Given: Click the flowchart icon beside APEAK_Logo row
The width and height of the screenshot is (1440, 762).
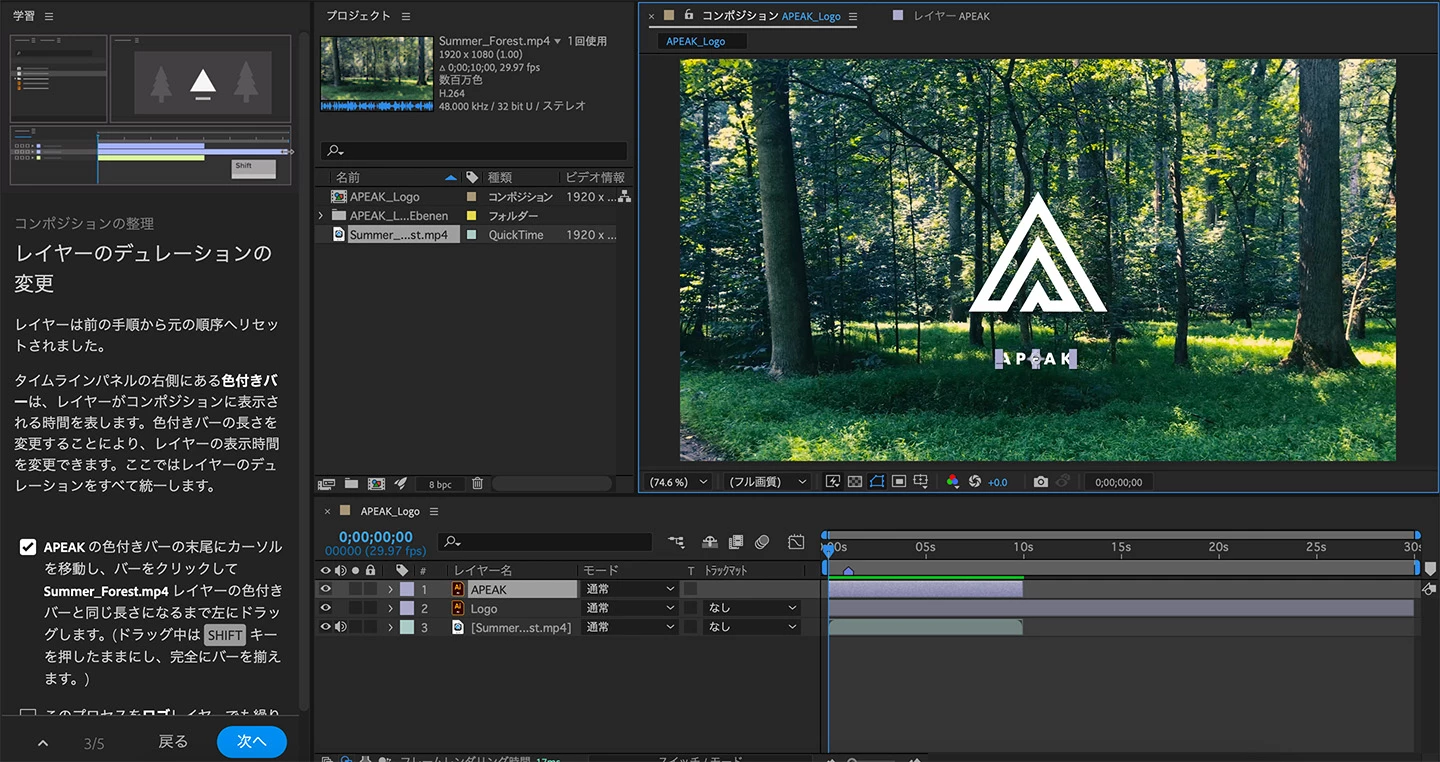Looking at the screenshot, I should pyautogui.click(x=624, y=197).
